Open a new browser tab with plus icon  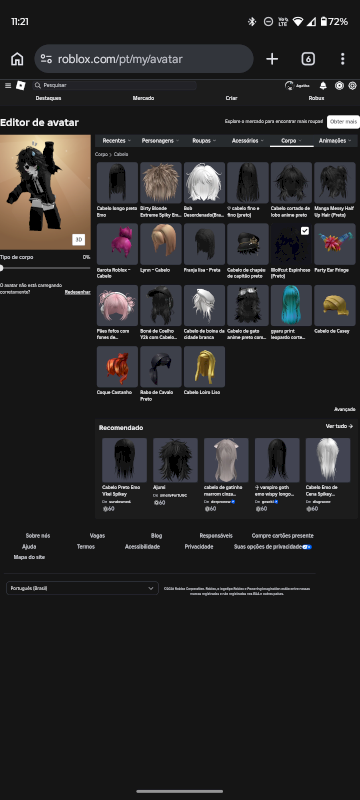tap(272, 59)
